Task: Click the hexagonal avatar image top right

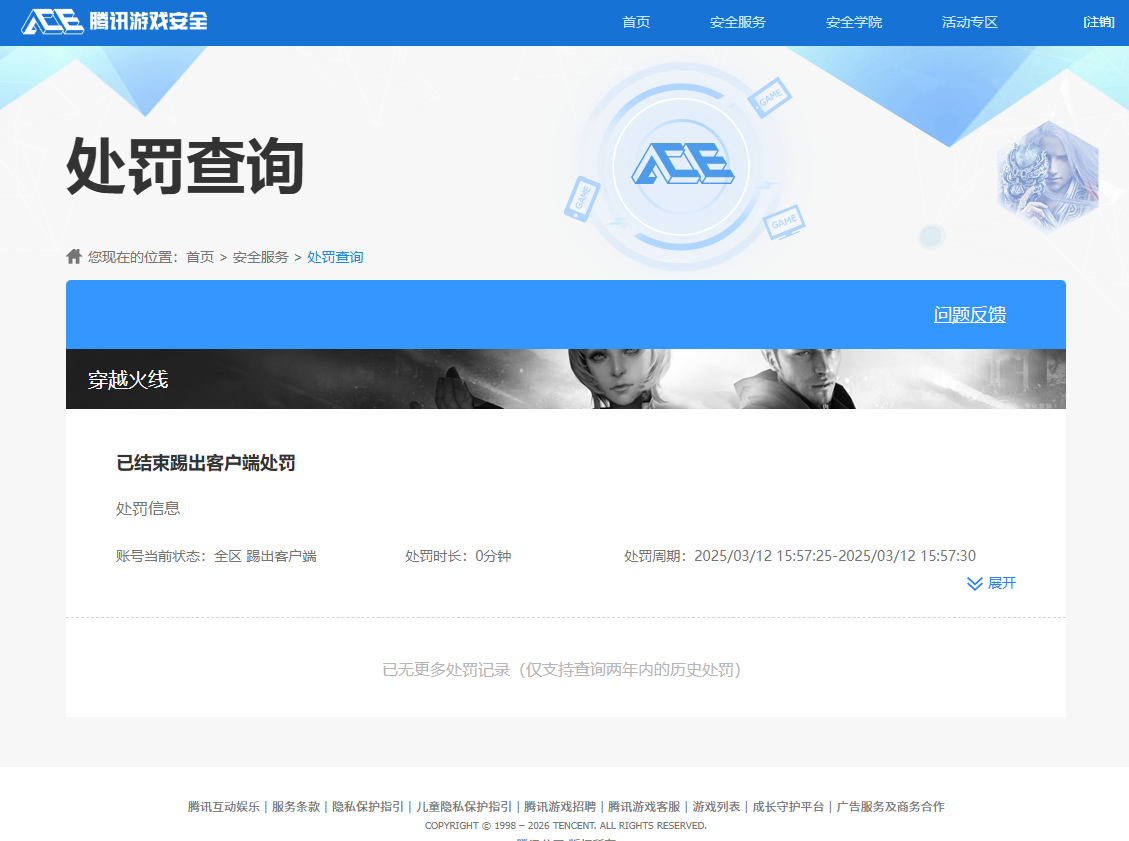Action: 1047,173
